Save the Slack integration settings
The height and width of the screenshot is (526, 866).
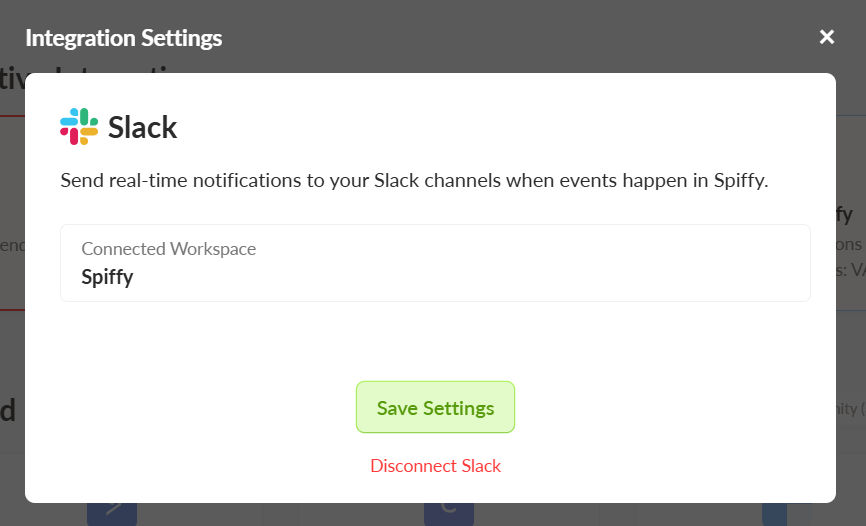click(x=435, y=407)
